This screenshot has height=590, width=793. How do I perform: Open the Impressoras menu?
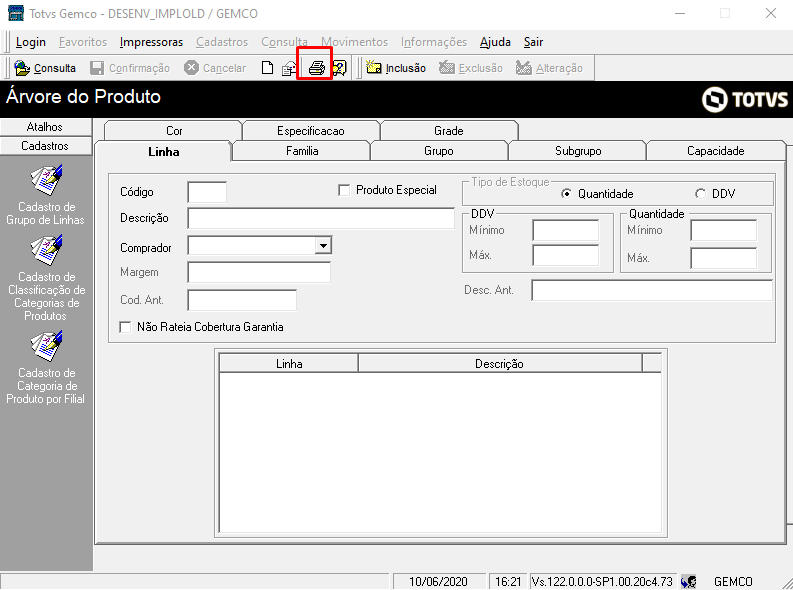click(x=151, y=42)
